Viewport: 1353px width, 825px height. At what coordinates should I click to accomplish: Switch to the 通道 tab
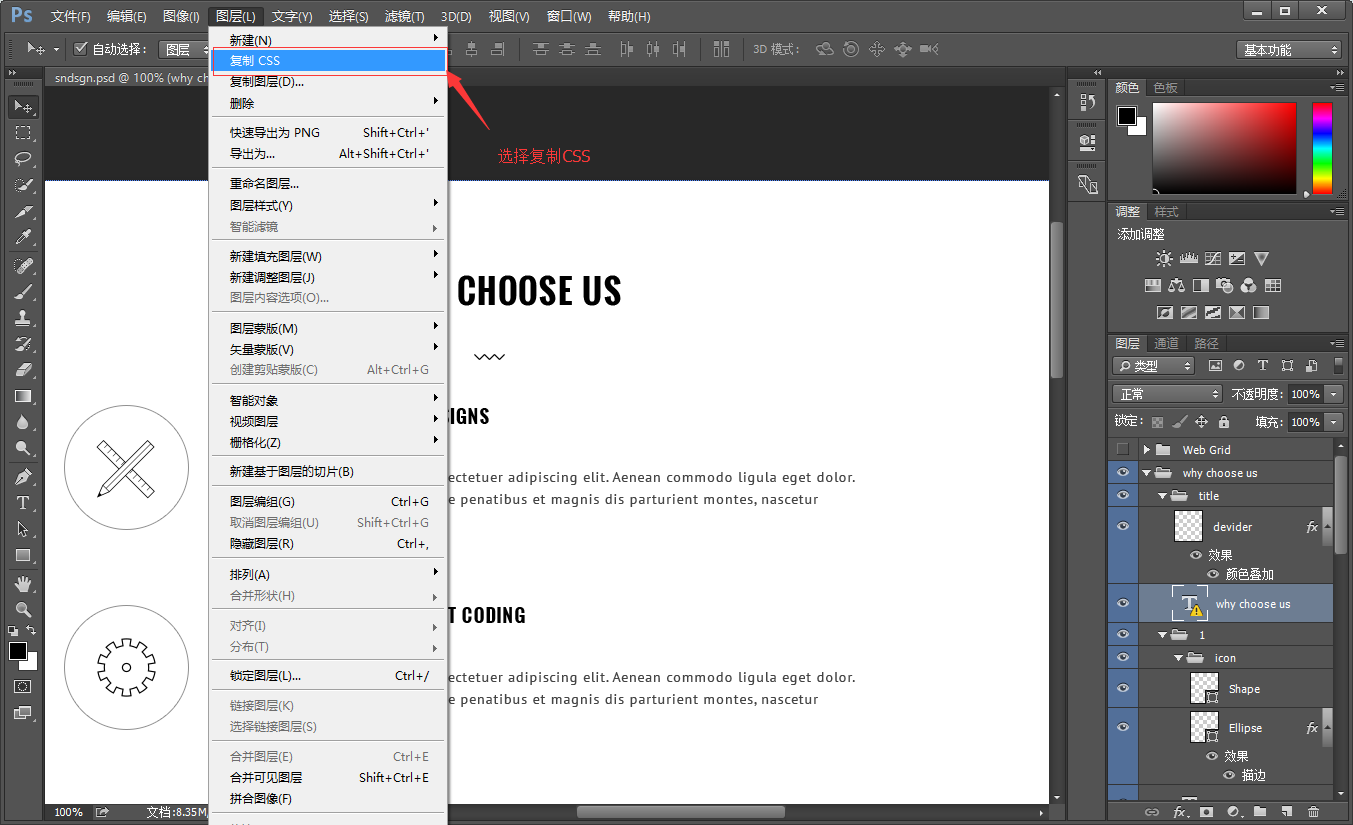pos(1165,342)
